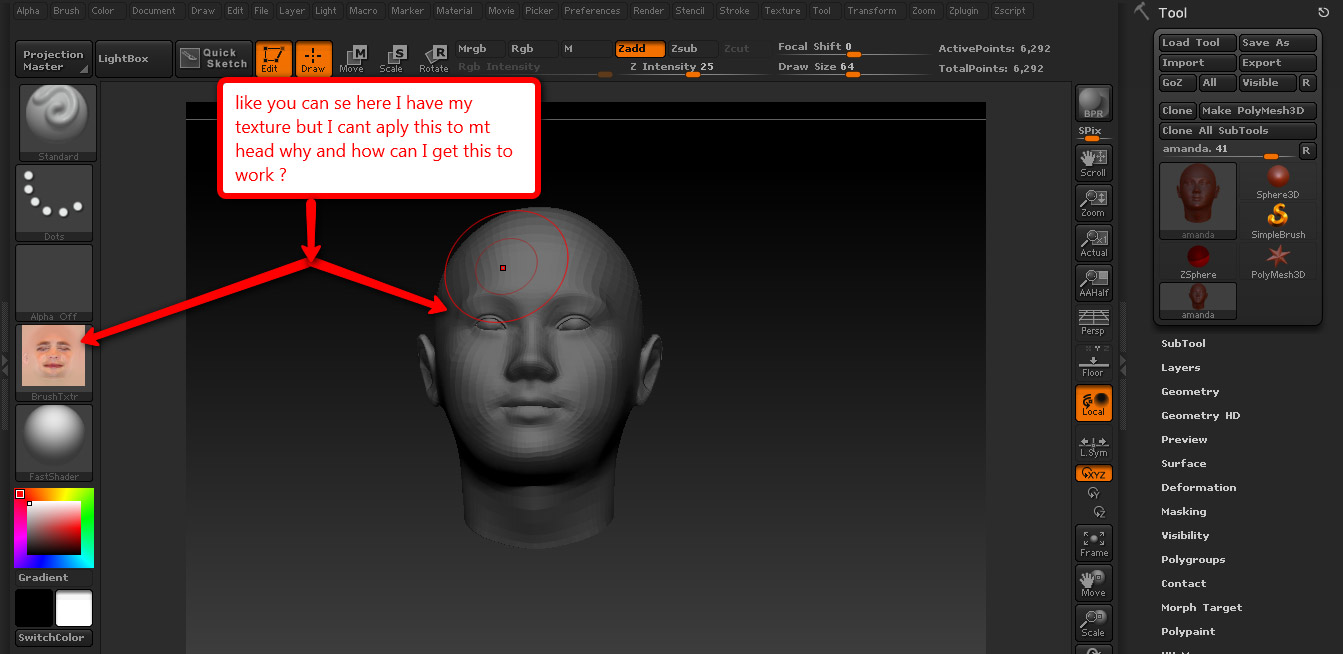Toggle Persp perspective mode
Screen dimensions: 1343x654
[x=1093, y=322]
